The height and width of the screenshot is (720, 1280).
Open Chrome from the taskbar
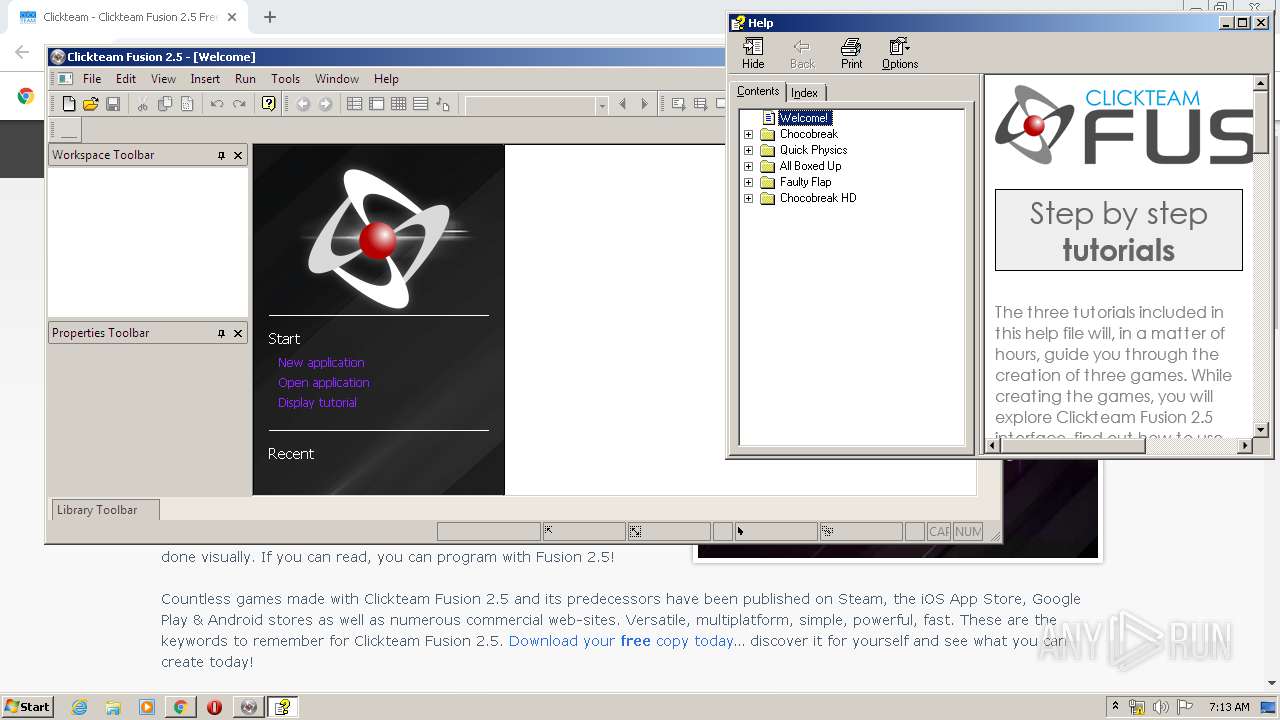[180, 707]
